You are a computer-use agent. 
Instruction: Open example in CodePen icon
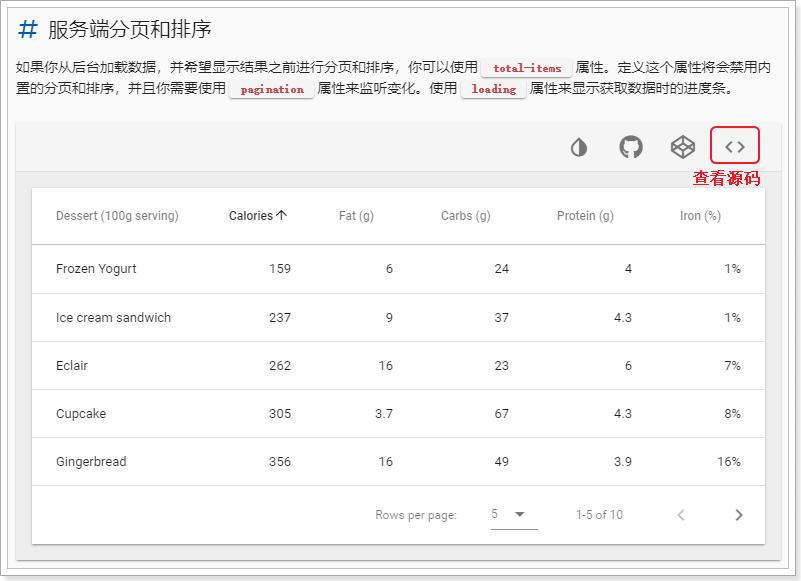point(683,147)
